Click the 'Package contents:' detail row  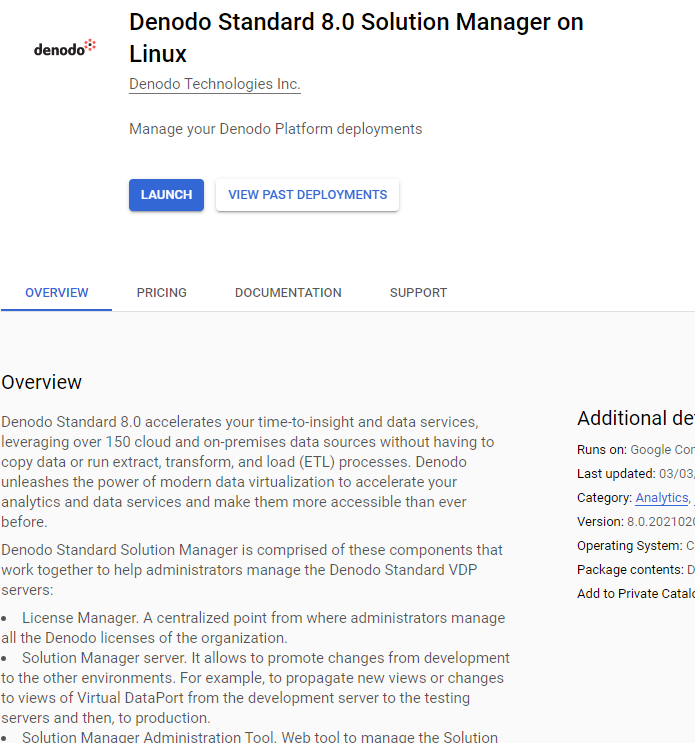tap(636, 570)
